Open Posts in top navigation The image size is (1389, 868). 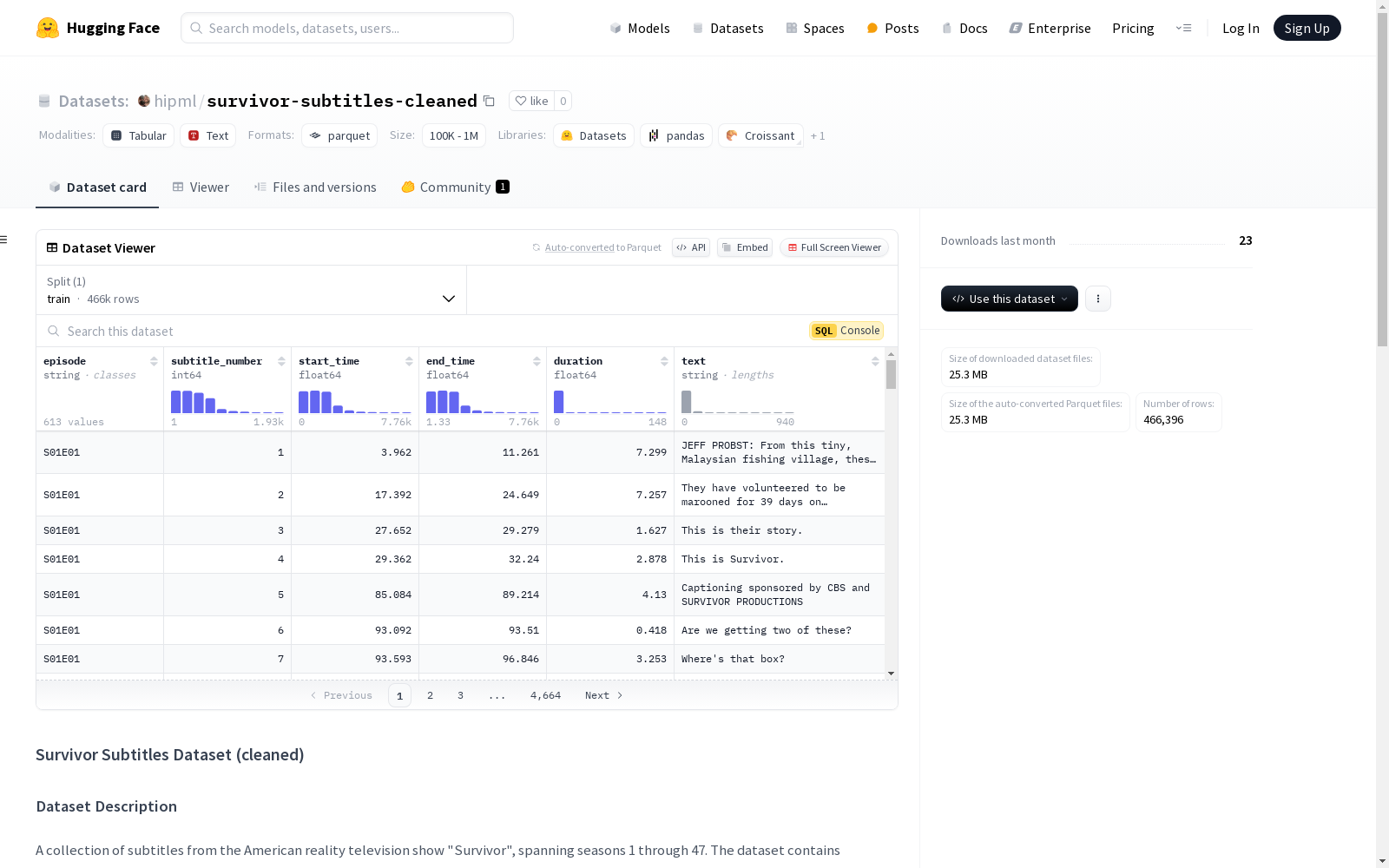[892, 28]
